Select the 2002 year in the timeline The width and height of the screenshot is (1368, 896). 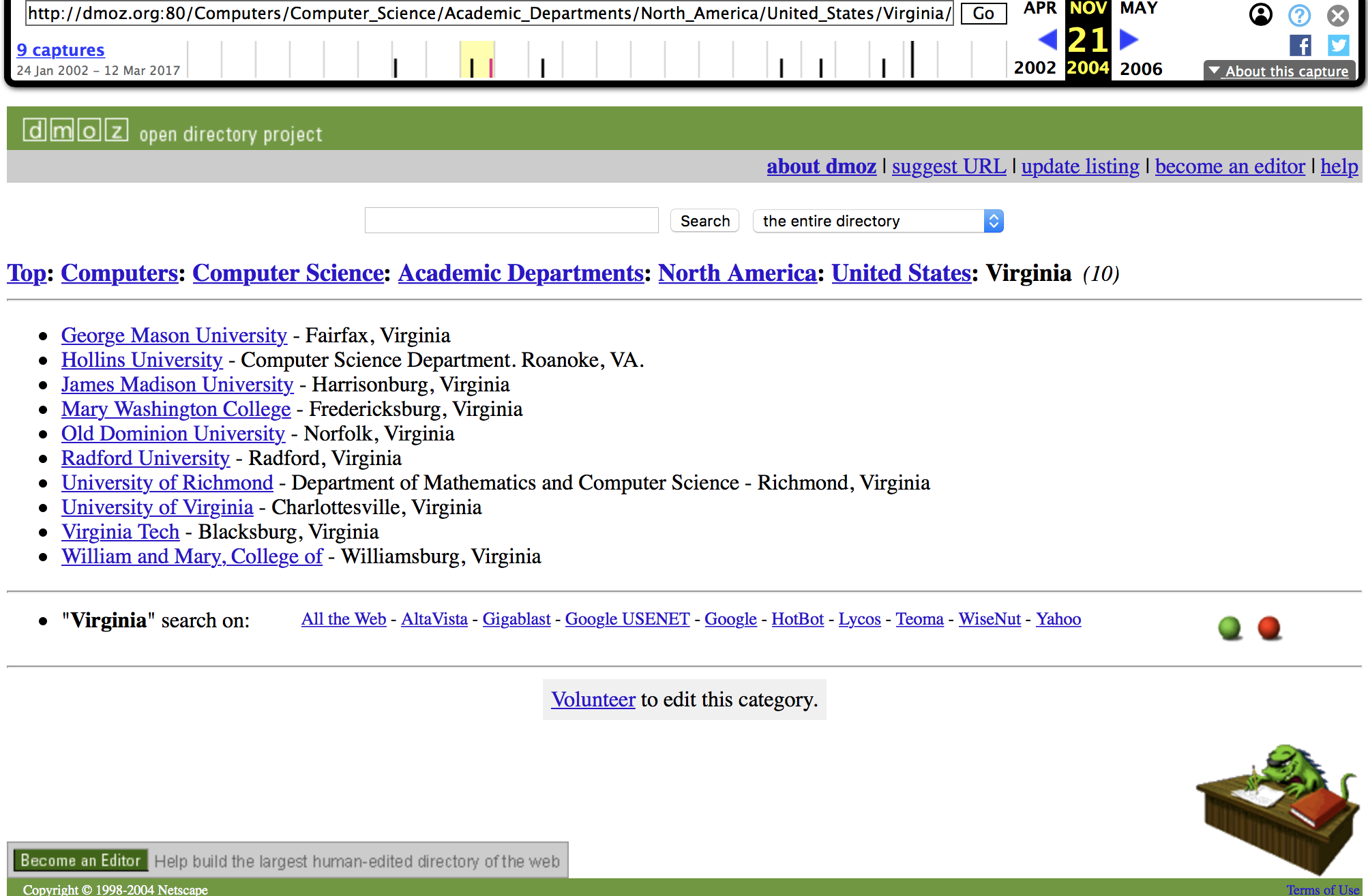click(1035, 68)
